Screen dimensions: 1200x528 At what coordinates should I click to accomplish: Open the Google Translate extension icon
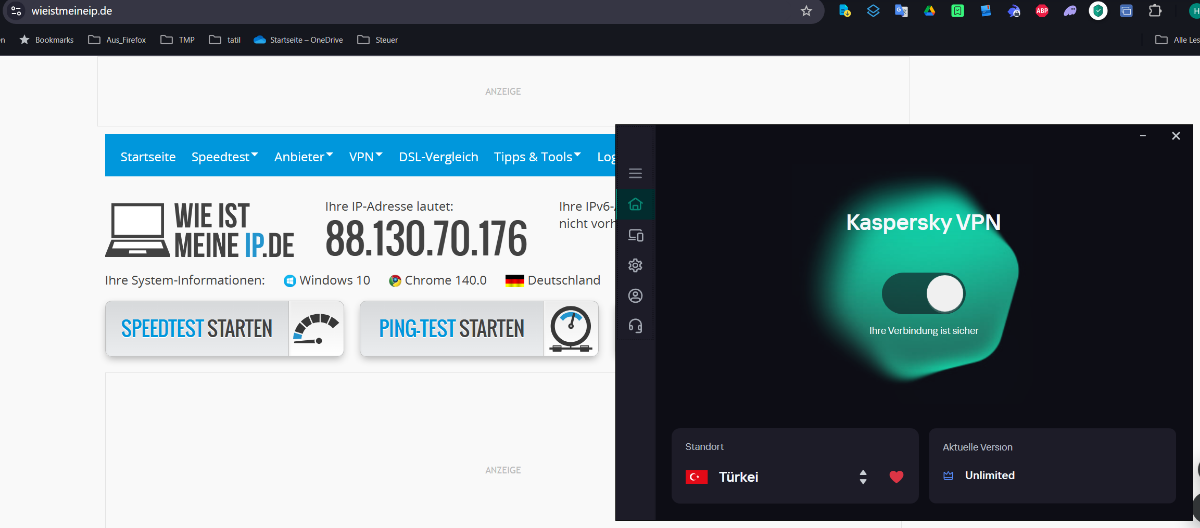pyautogui.click(x=901, y=11)
